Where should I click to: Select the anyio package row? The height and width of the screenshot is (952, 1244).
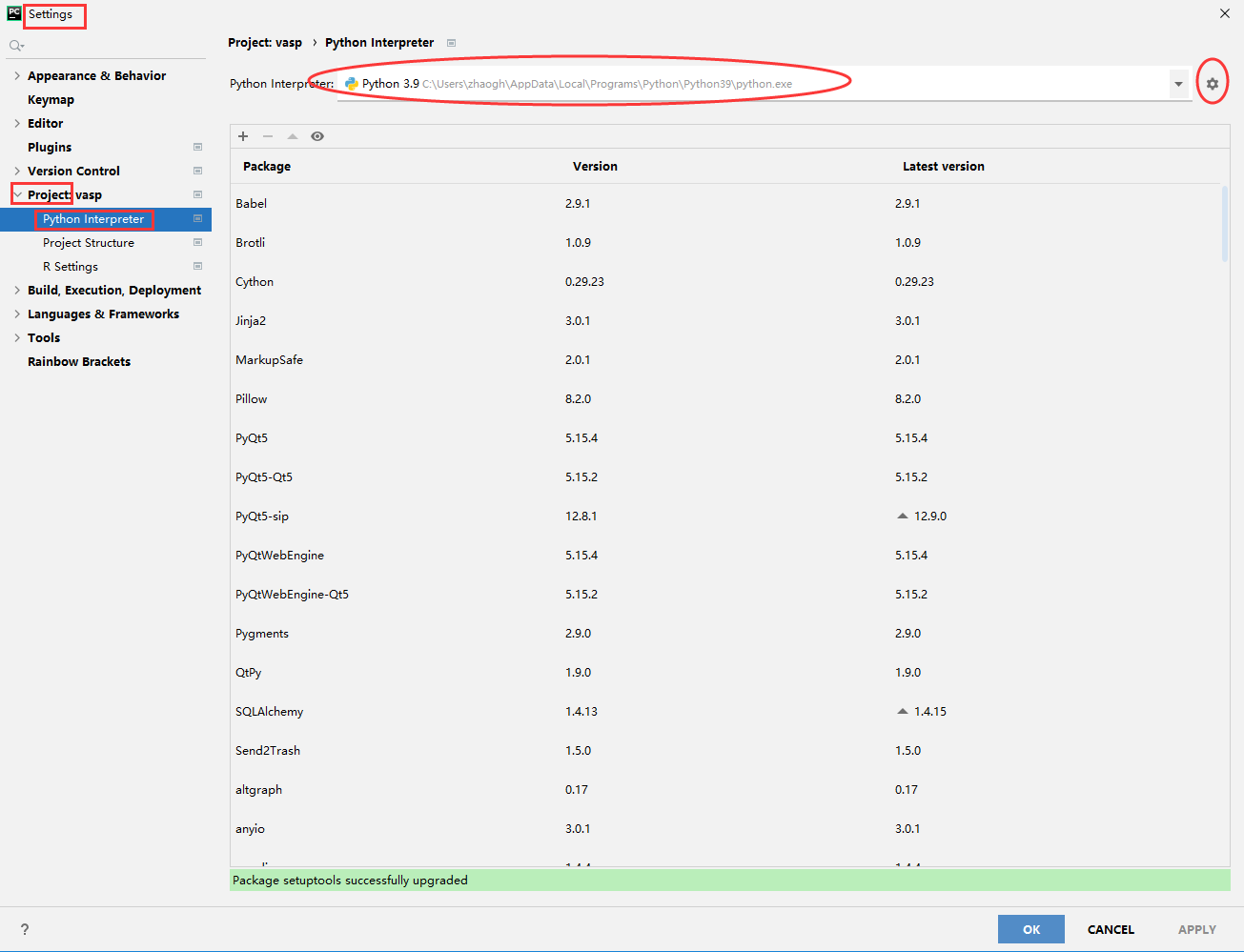[725, 828]
